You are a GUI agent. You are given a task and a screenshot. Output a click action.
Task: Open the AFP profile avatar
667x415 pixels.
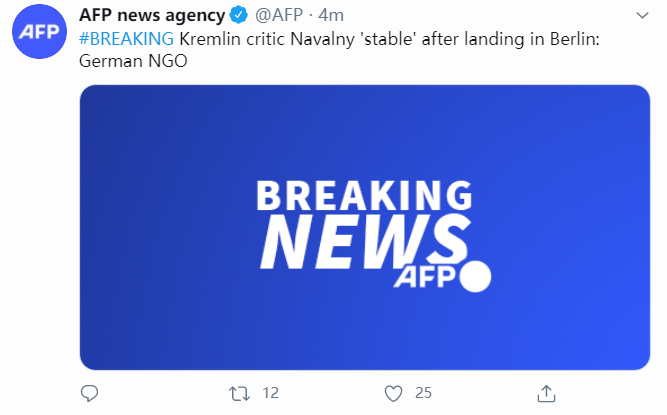point(40,39)
